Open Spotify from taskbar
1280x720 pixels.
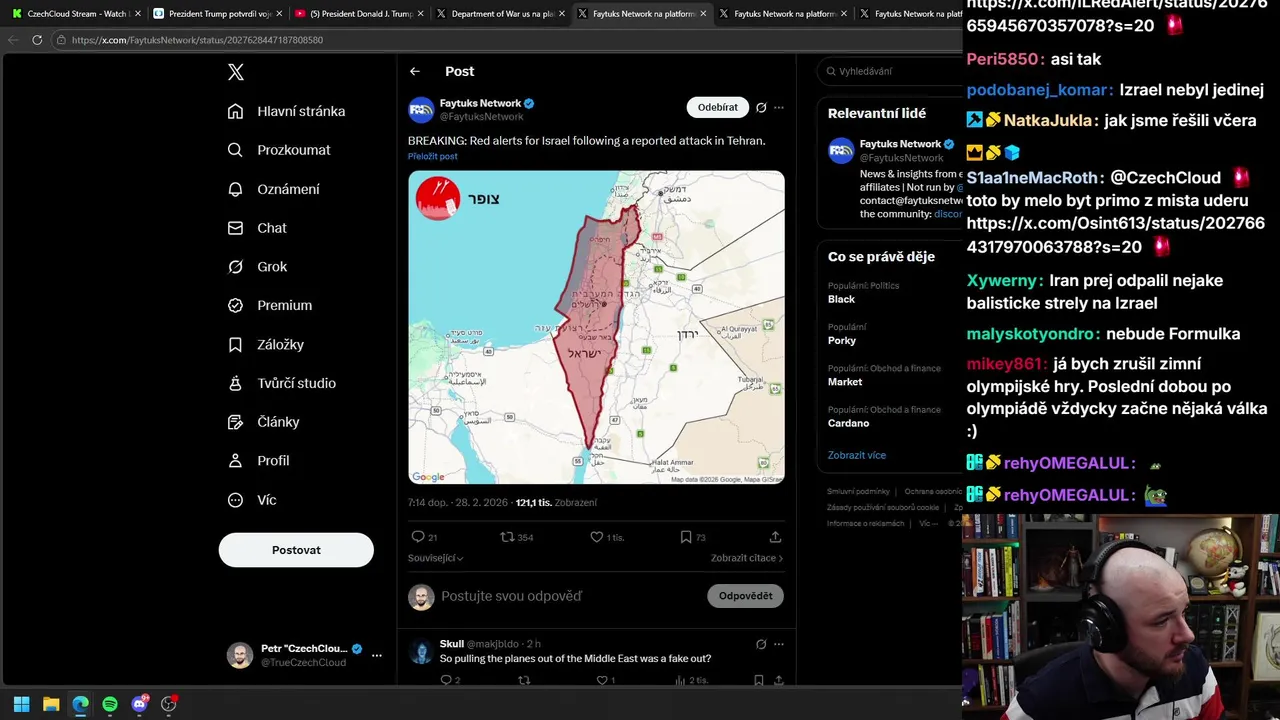(110, 704)
